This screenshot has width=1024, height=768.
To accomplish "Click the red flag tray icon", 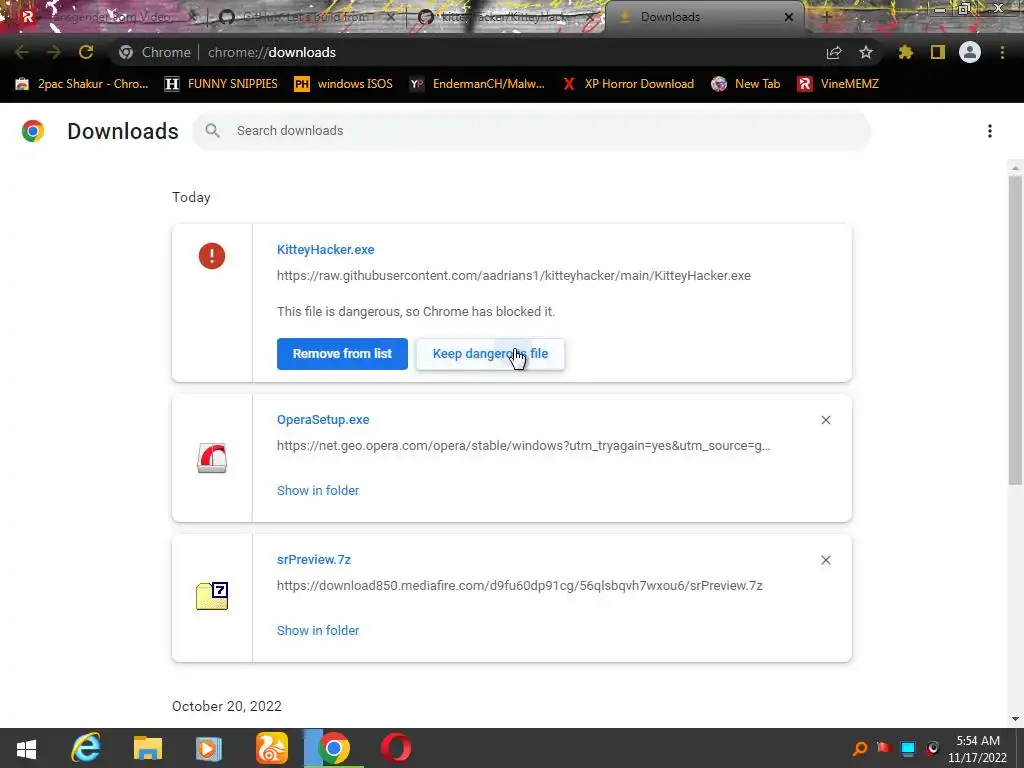I will (884, 748).
